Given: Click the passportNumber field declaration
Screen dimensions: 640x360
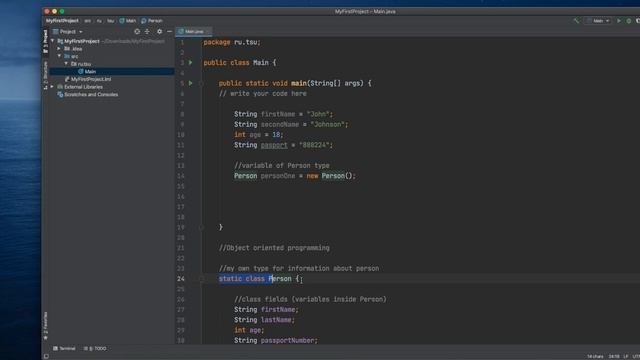Looking at the screenshot, I should [x=276, y=340].
